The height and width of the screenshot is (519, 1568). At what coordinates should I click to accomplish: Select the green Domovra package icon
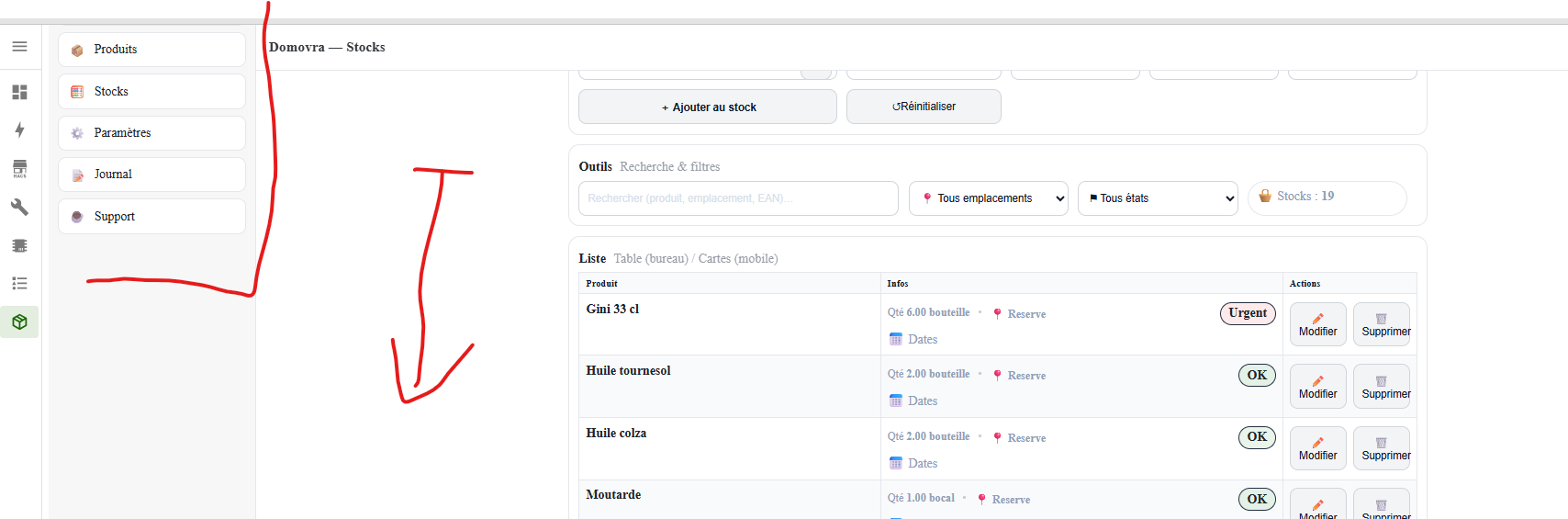click(19, 322)
